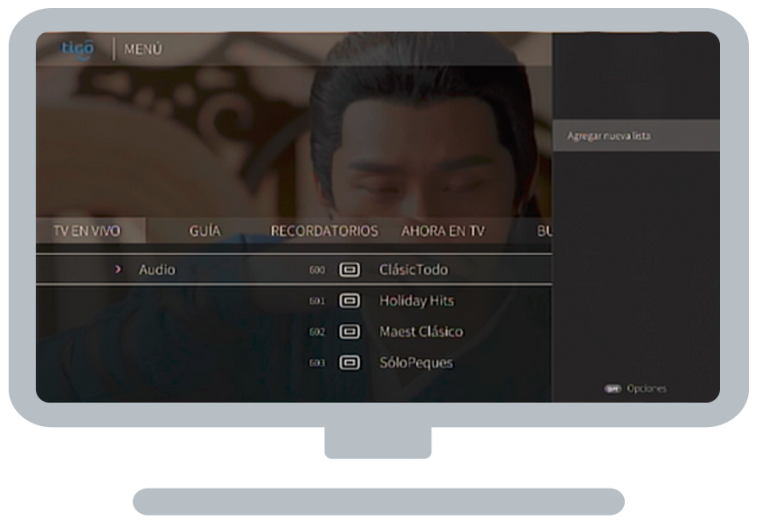Open Opciones in the side panel
The image size is (759, 522).
[646, 388]
